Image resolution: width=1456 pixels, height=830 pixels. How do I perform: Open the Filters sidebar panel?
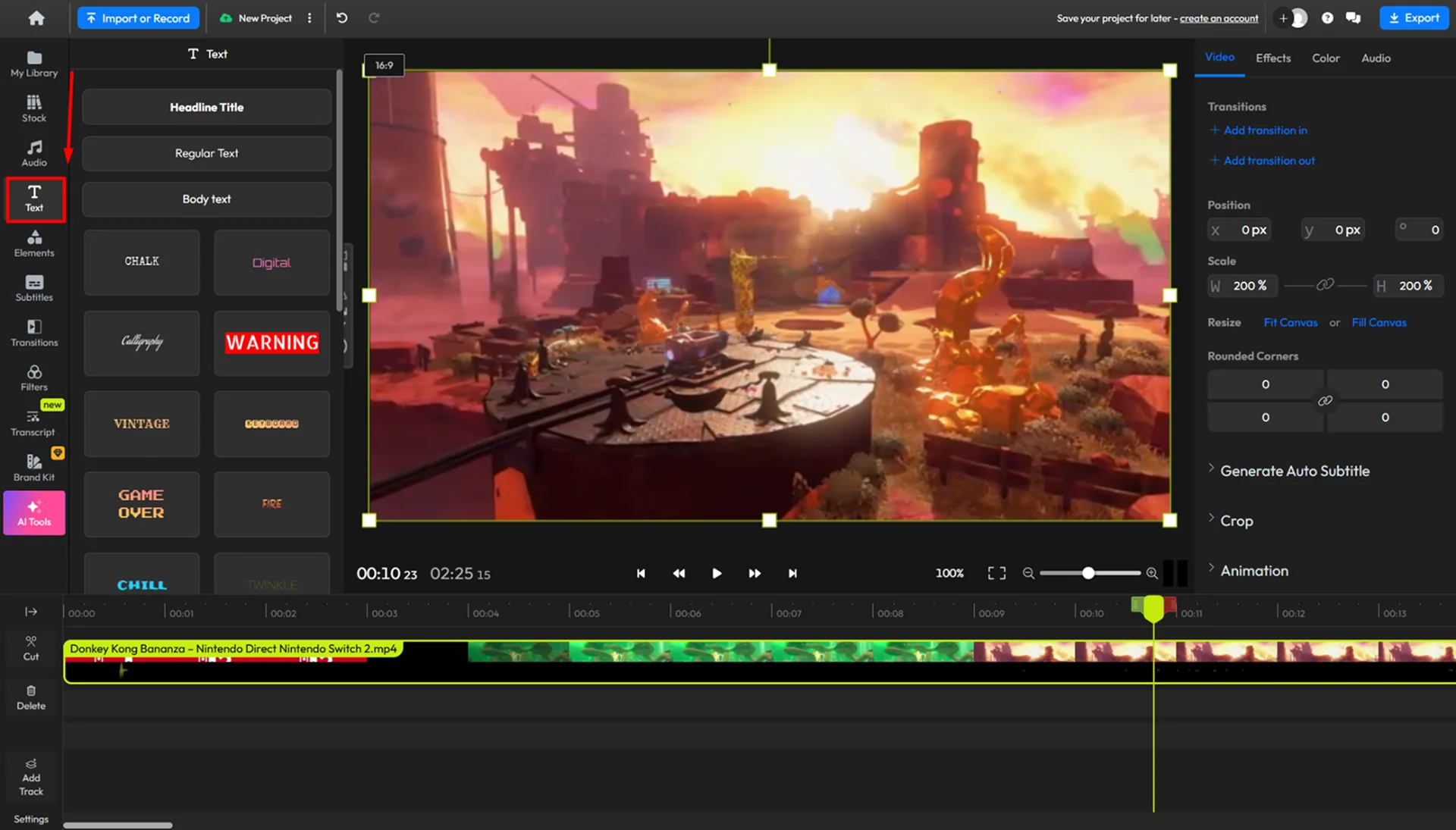coord(34,377)
